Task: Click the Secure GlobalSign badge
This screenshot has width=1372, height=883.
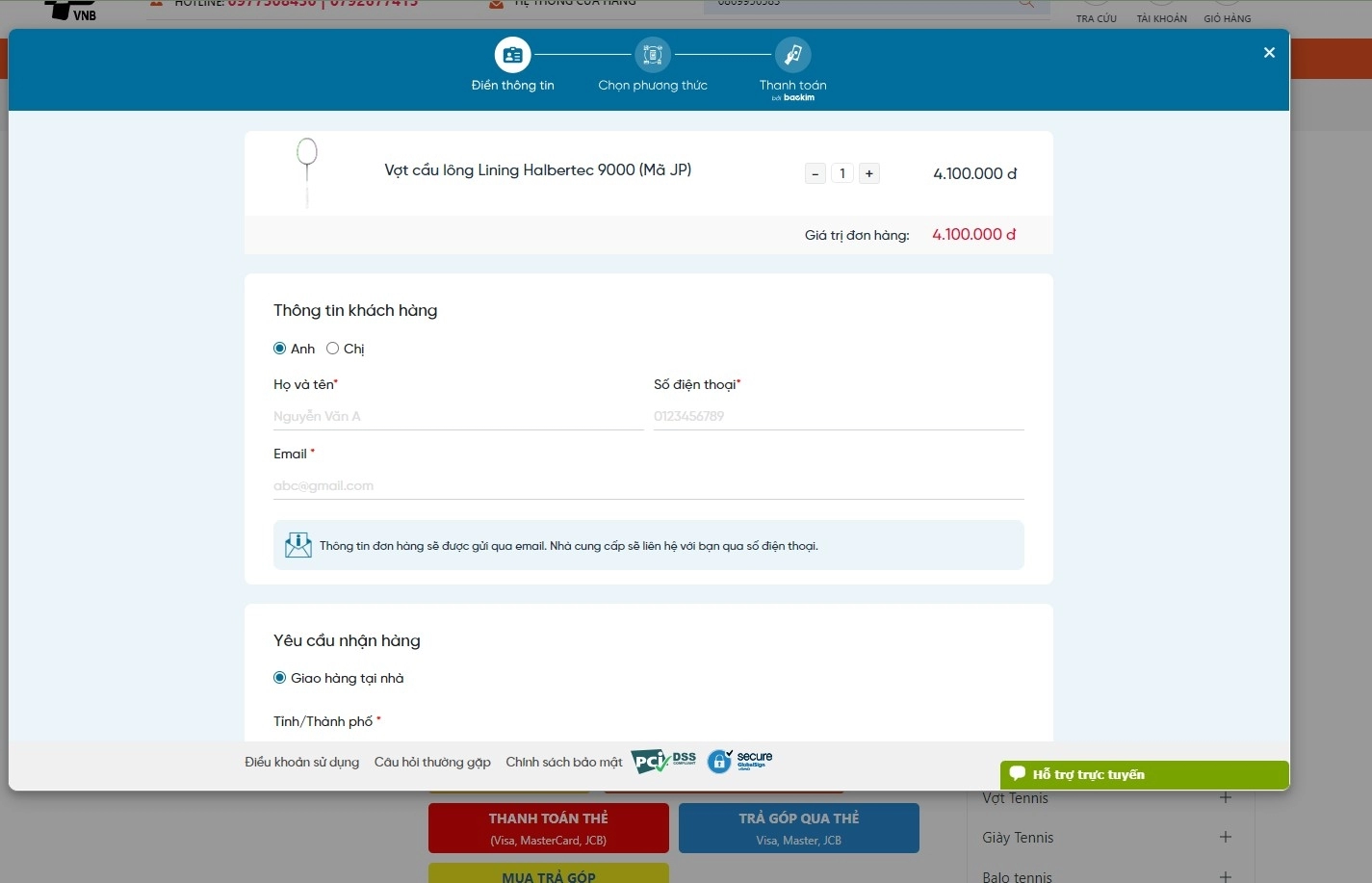Action: click(739, 762)
